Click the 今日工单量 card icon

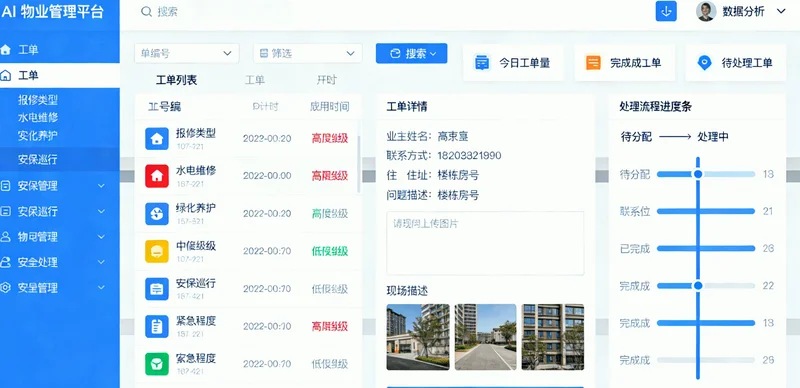pyautogui.click(x=482, y=62)
